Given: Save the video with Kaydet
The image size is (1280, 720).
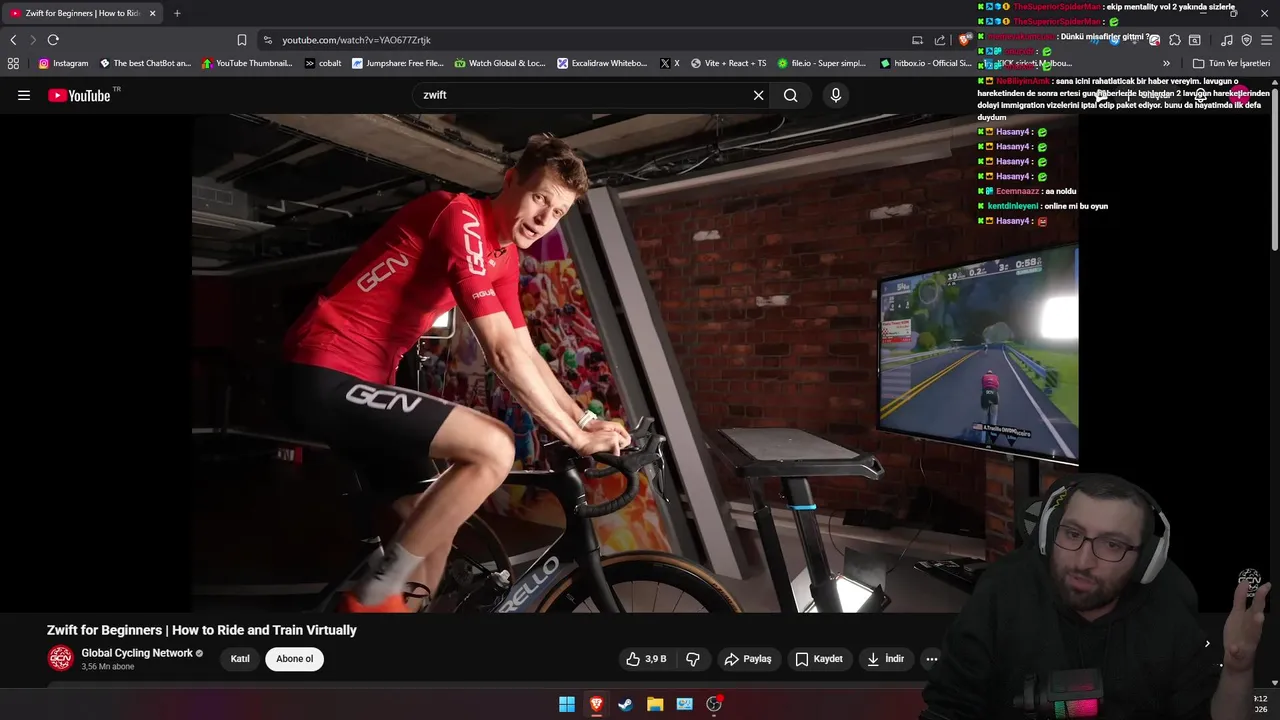Looking at the screenshot, I should click(819, 659).
